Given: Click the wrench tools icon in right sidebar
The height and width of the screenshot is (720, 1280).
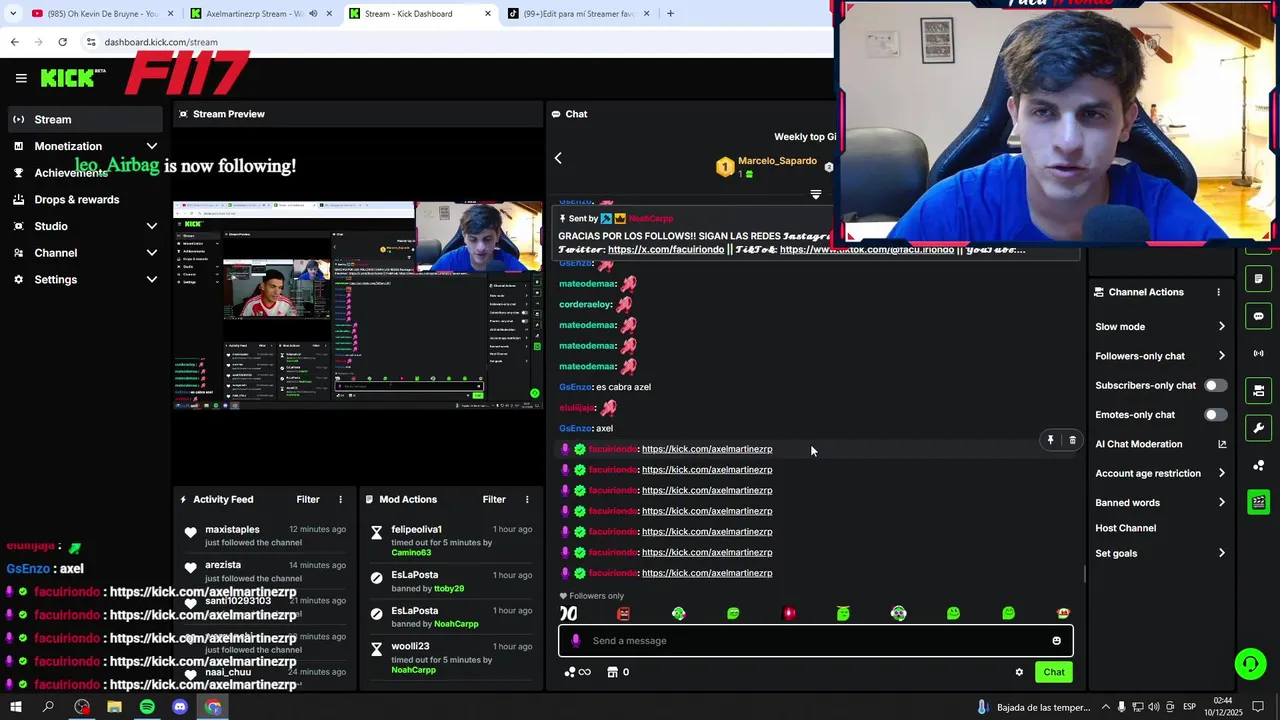Looking at the screenshot, I should [x=1258, y=428].
